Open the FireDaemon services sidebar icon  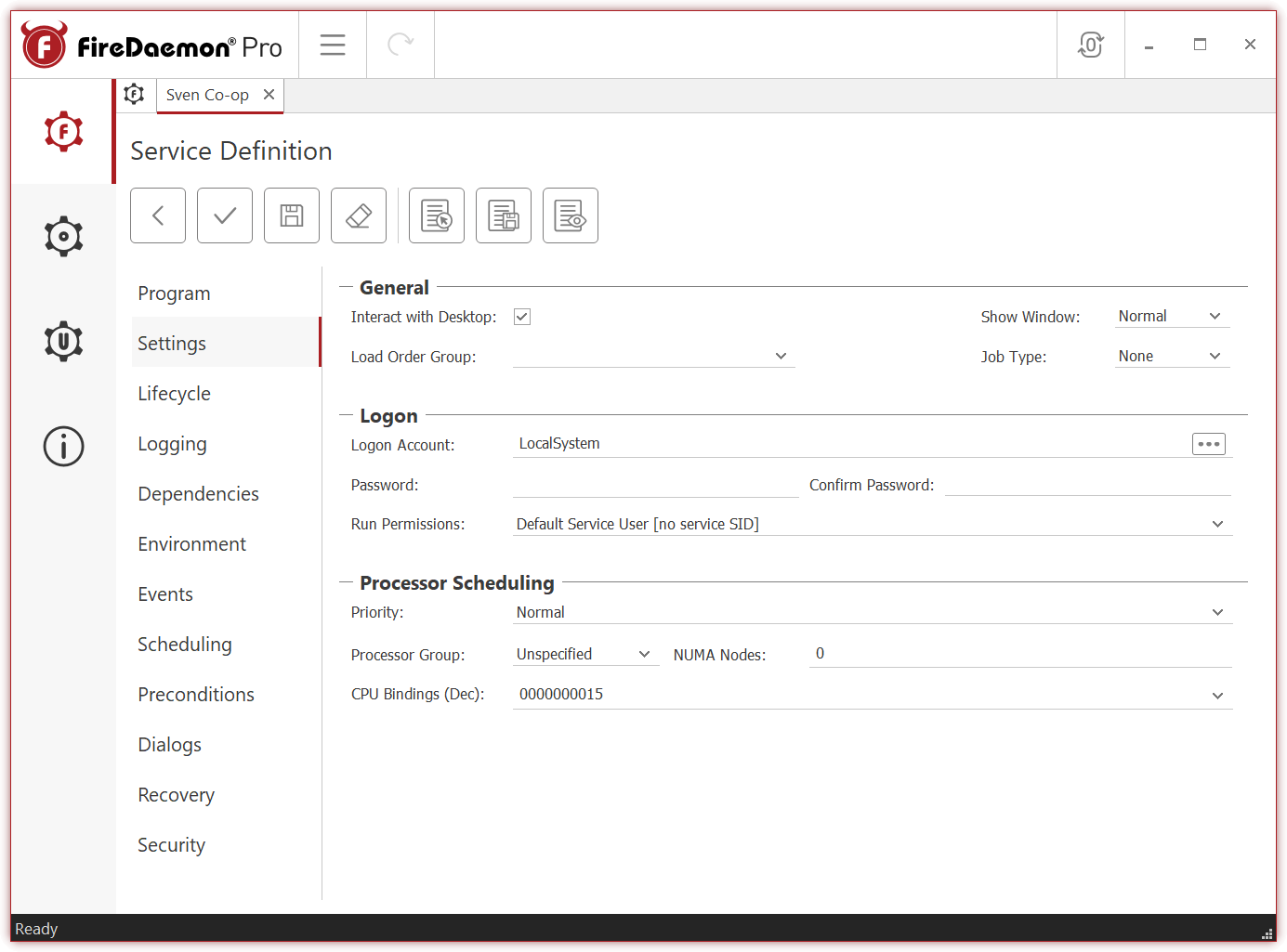(x=63, y=132)
